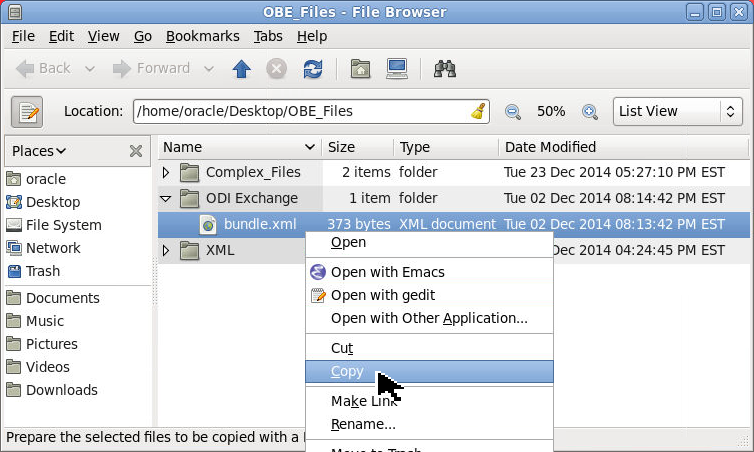This screenshot has width=754, height=452.
Task: Expand the Complex_Files folder triangle
Action: 166,173
